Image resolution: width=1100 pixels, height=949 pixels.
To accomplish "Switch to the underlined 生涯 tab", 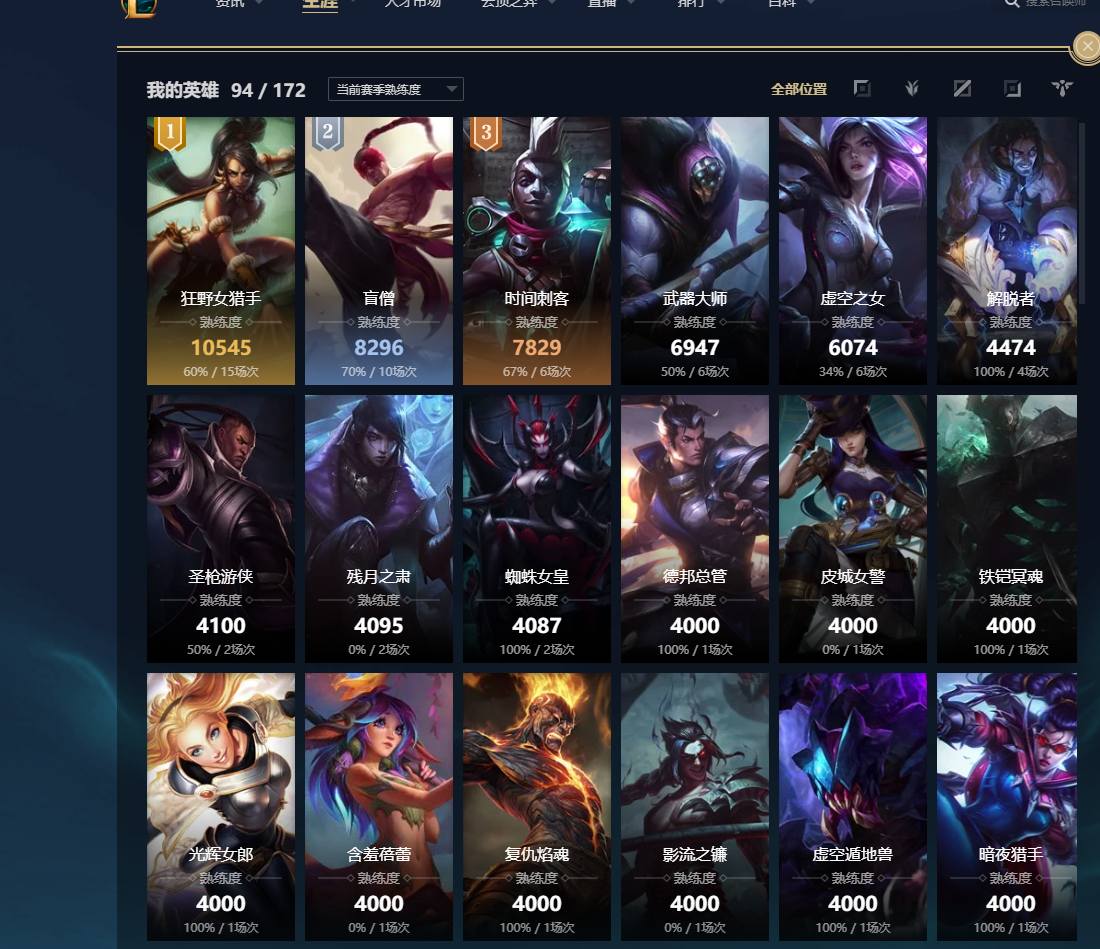I will [x=320, y=4].
